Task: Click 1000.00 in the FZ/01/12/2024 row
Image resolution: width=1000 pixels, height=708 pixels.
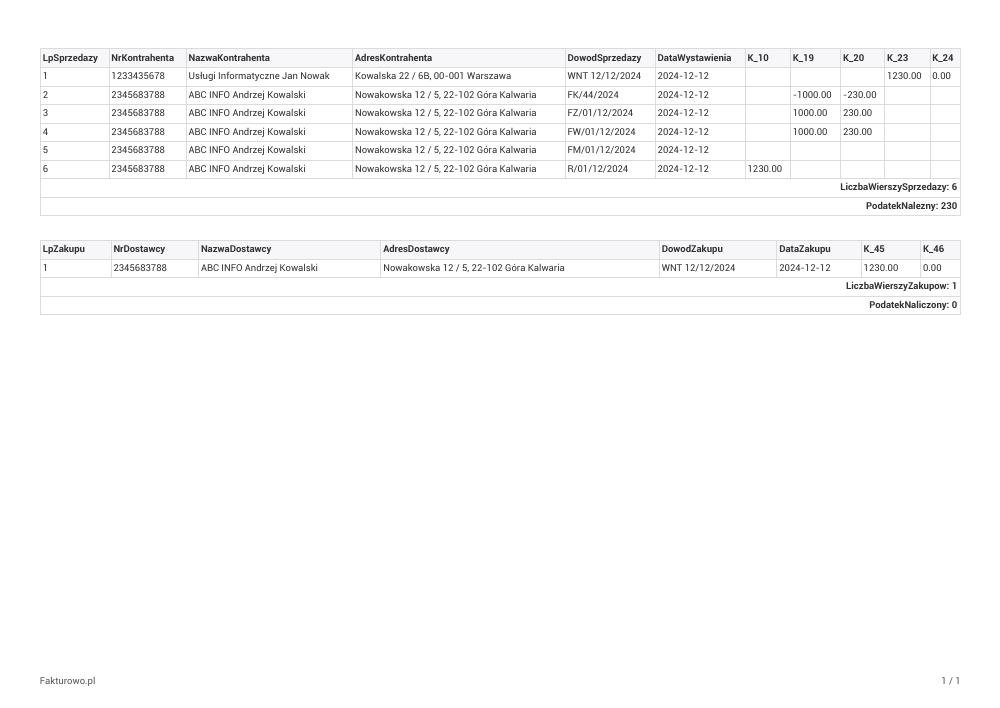Action: tap(810, 113)
